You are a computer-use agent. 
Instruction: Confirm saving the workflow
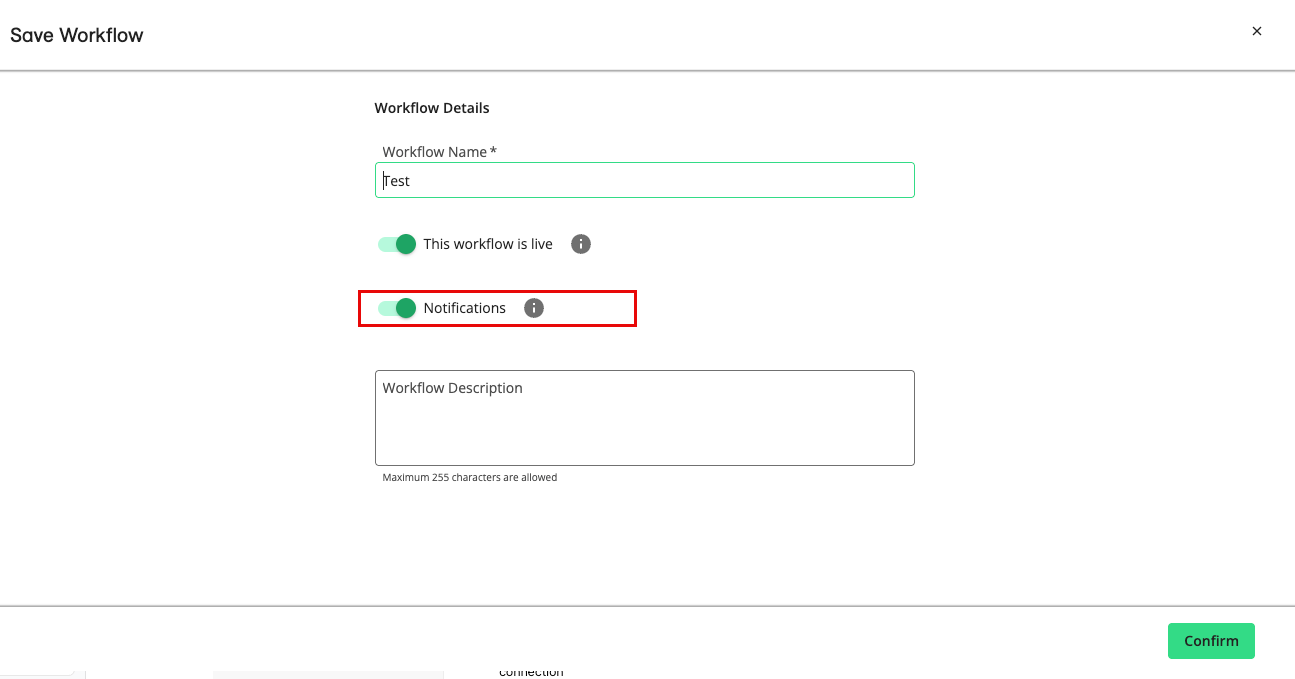1211,641
